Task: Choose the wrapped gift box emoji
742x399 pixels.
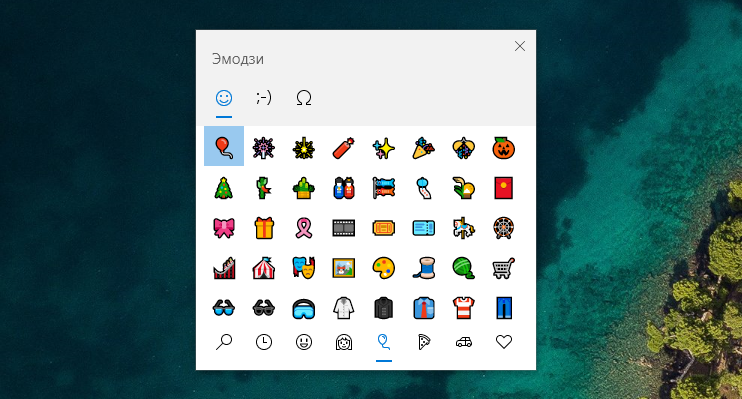Action: [264, 228]
